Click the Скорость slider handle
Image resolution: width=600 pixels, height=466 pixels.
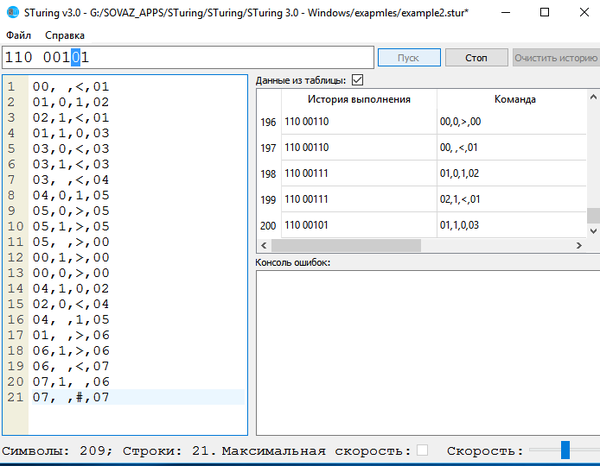565,450
